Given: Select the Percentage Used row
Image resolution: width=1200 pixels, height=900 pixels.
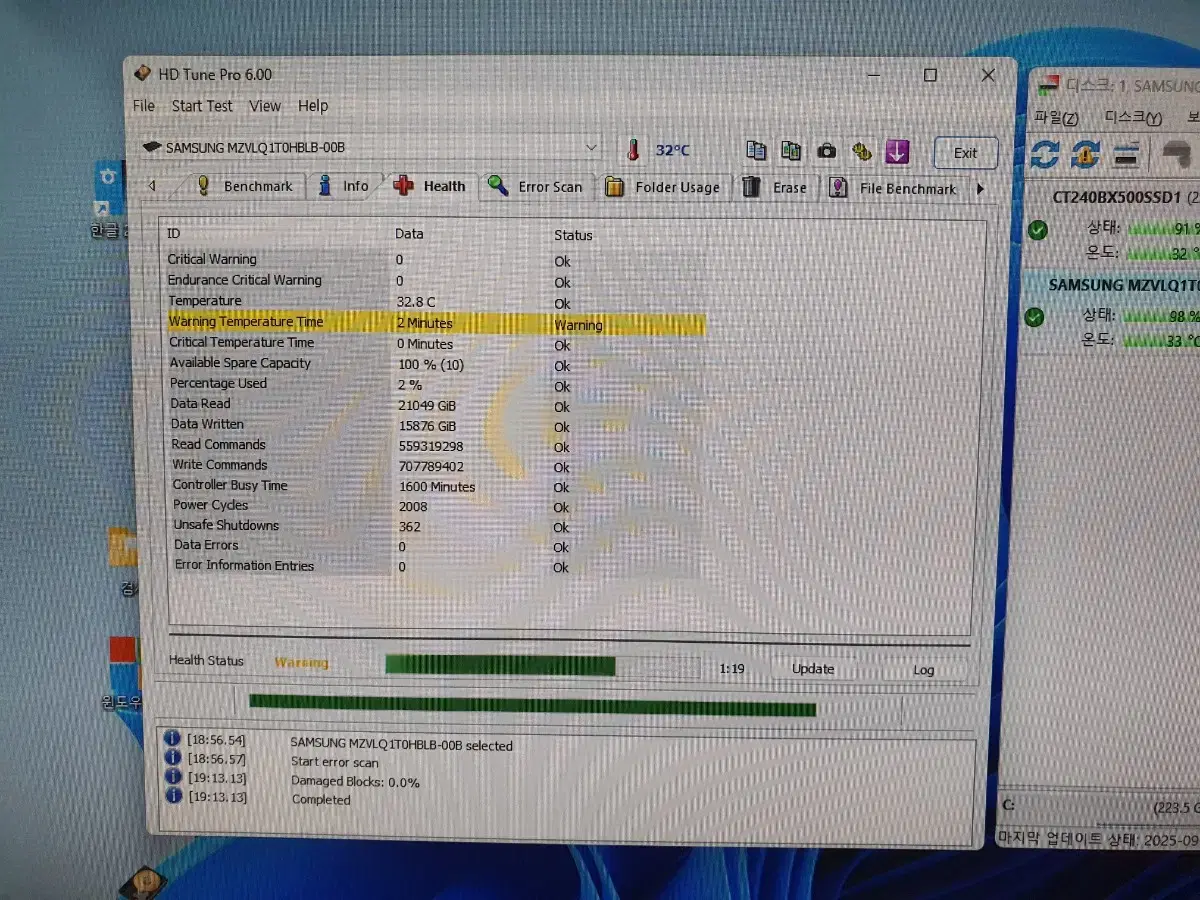Looking at the screenshot, I should 436,384.
